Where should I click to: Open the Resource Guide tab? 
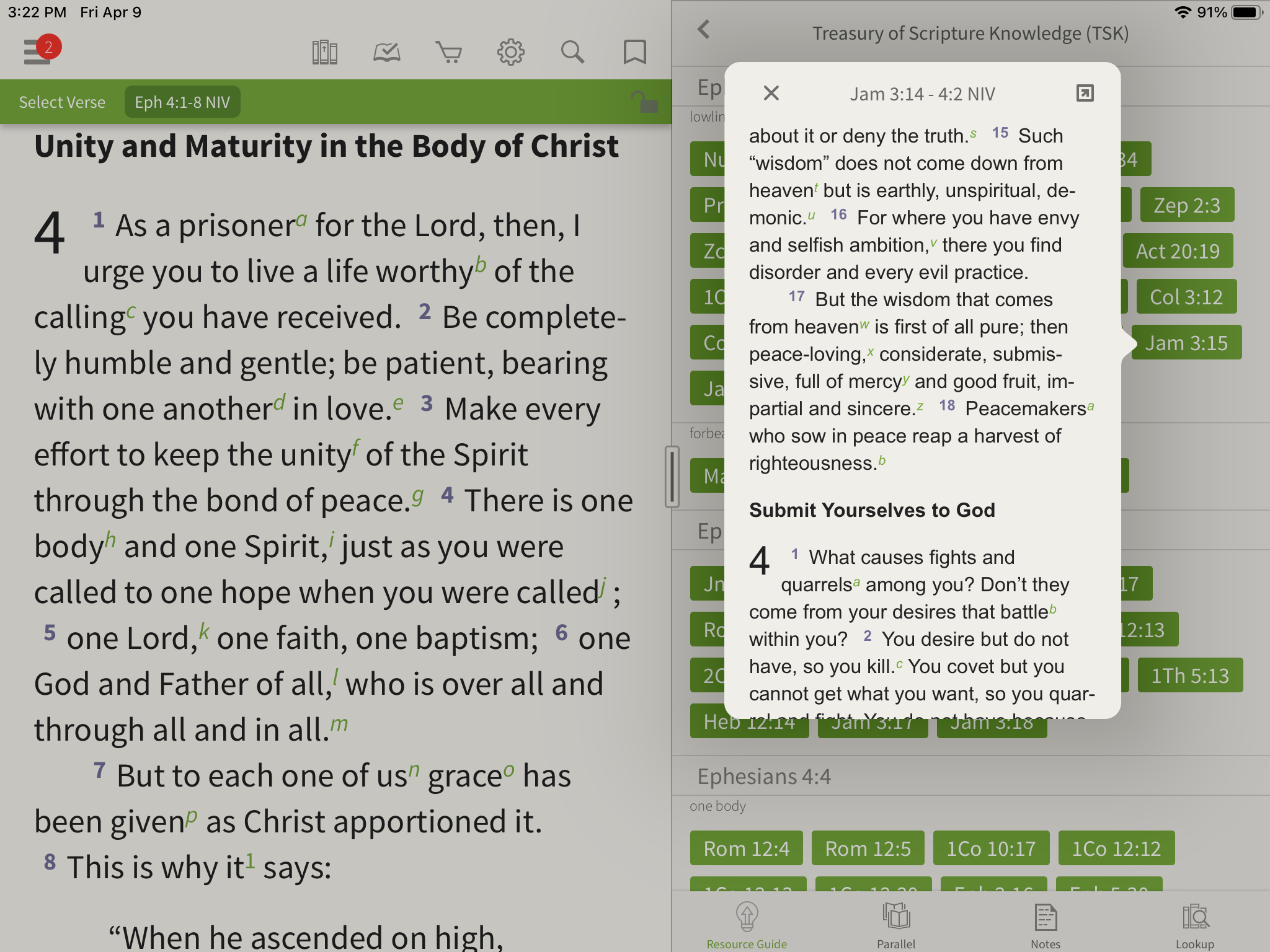click(747, 926)
